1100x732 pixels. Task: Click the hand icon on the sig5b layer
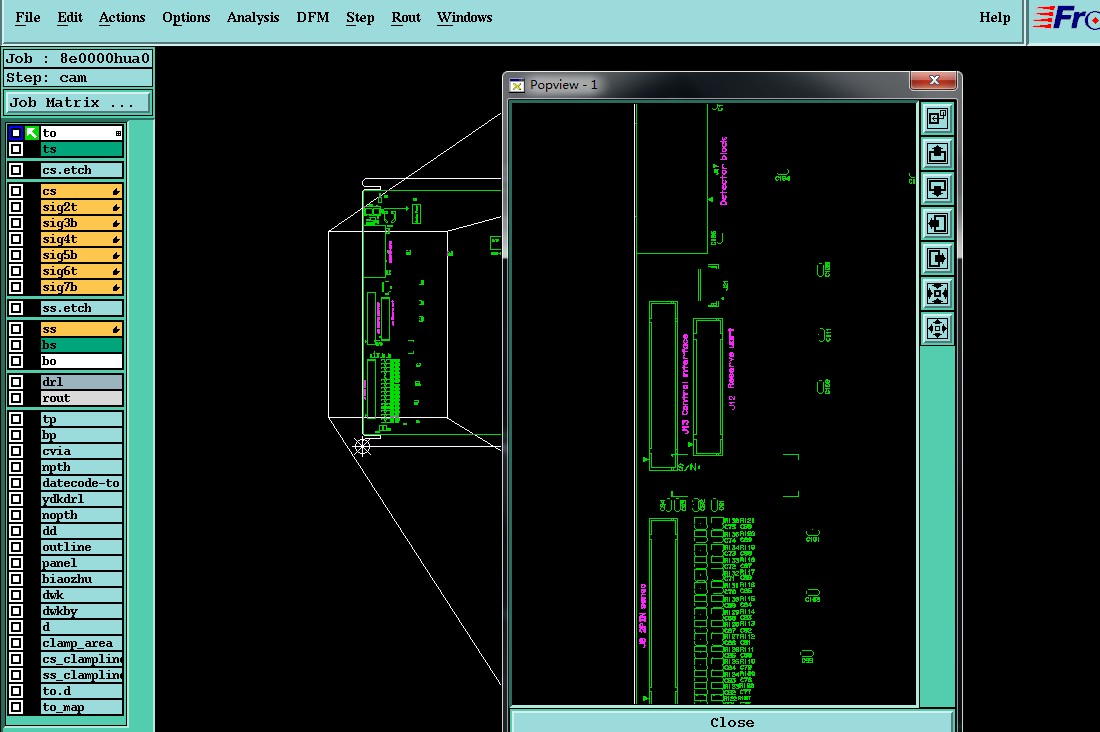(x=116, y=255)
